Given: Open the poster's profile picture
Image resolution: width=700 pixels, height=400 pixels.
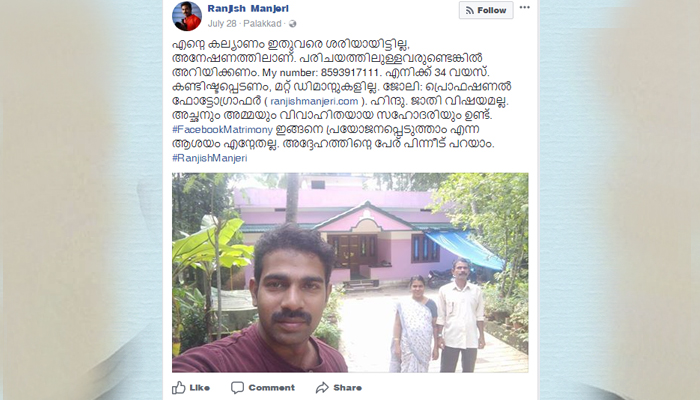Looking at the screenshot, I should [x=187, y=16].
